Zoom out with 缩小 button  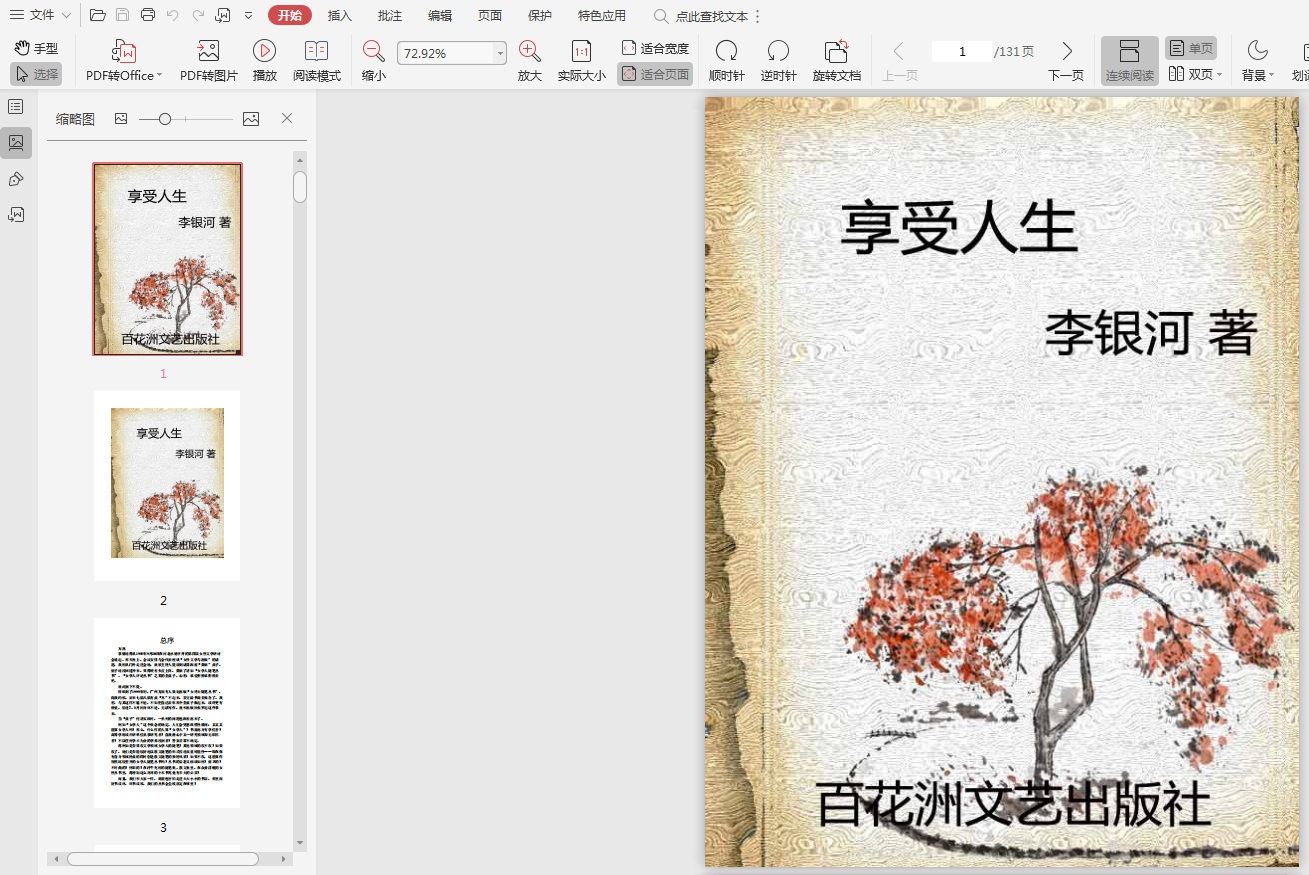point(374,61)
